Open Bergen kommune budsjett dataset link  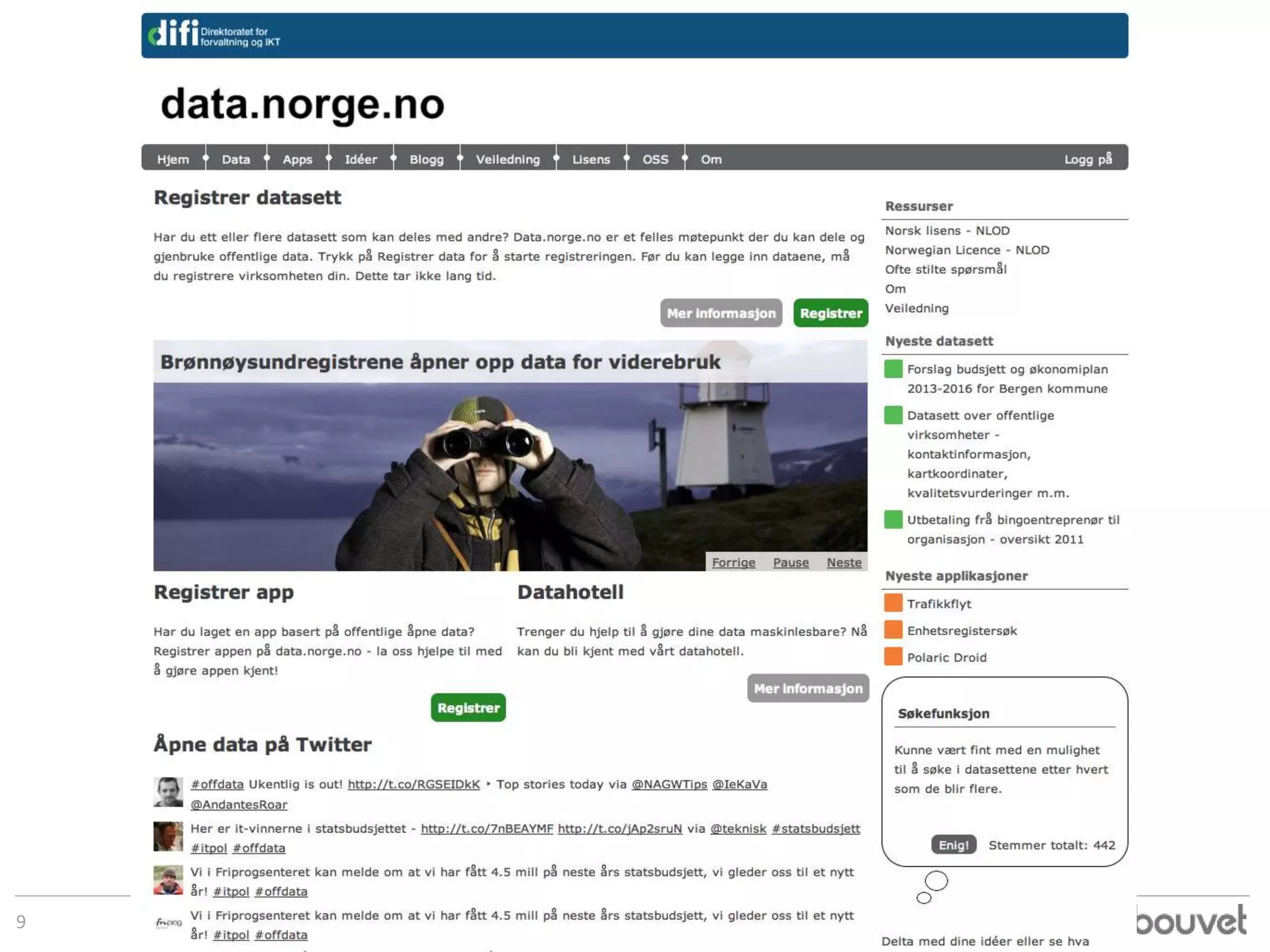(x=1007, y=379)
